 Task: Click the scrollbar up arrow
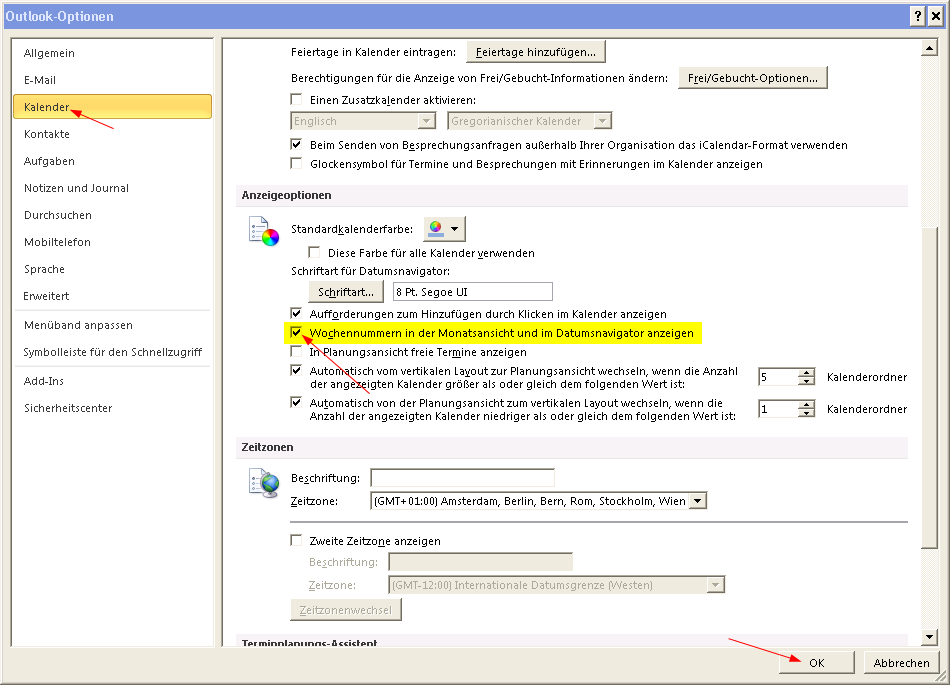point(929,48)
